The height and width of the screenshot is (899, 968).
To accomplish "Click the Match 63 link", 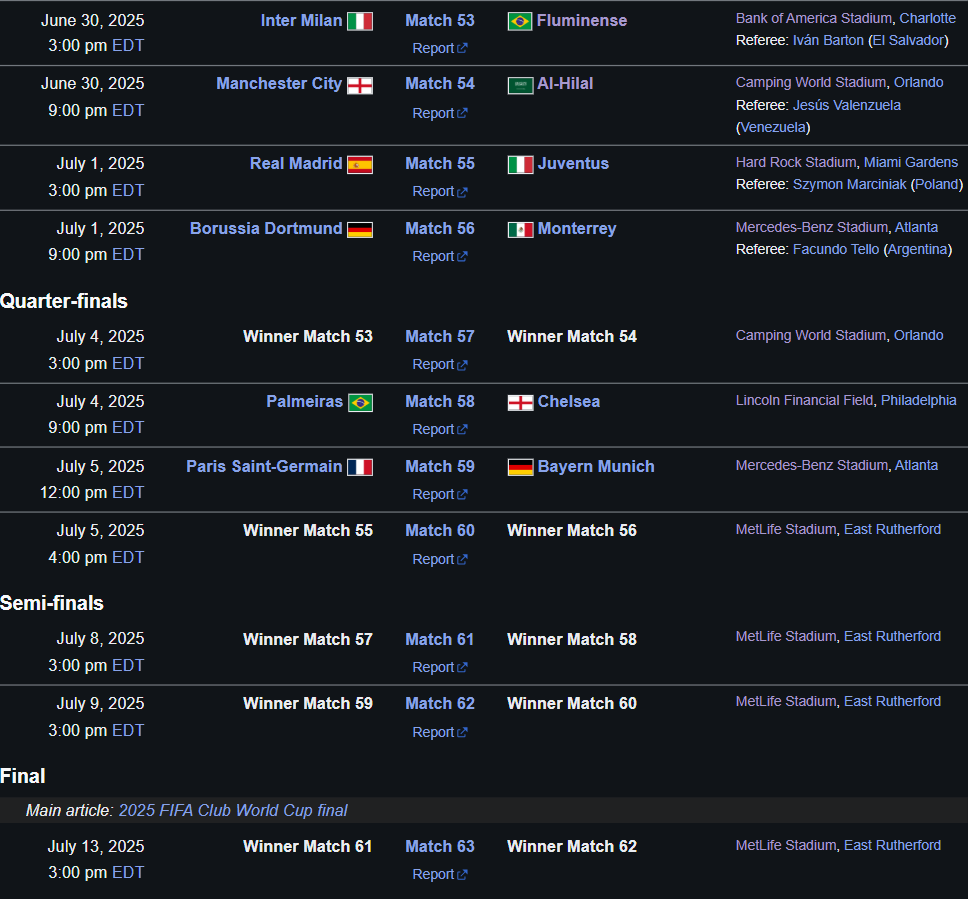I will pos(440,847).
